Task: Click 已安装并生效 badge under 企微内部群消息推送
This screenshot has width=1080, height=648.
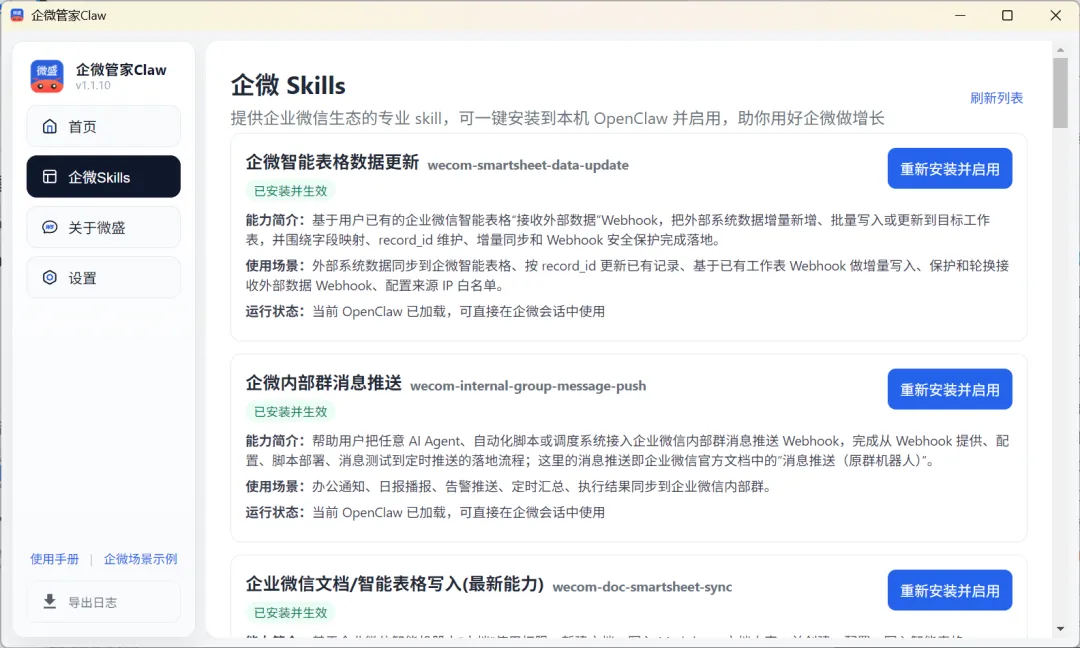Action: point(291,412)
